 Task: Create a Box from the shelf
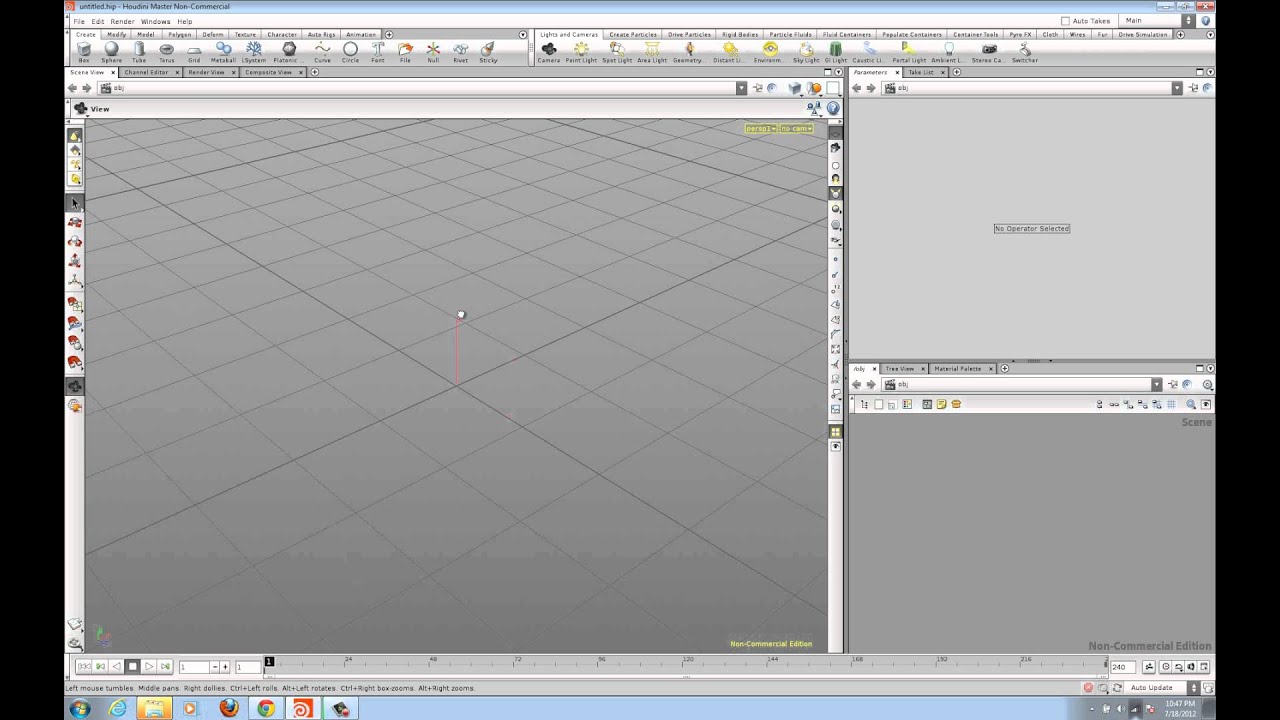[x=84, y=52]
